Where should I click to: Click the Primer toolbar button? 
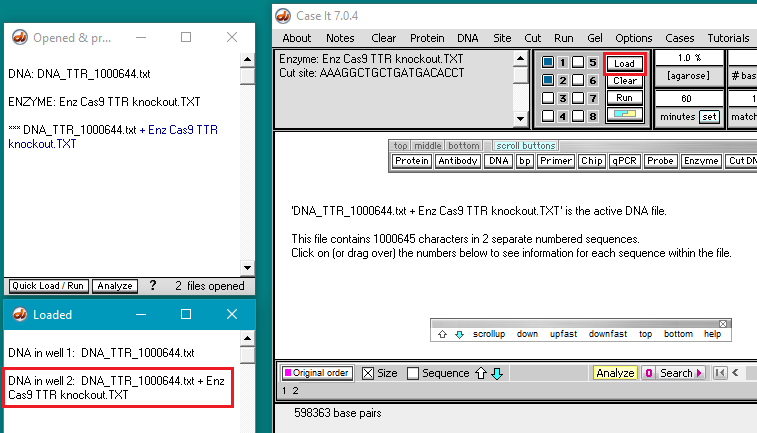coord(556,161)
